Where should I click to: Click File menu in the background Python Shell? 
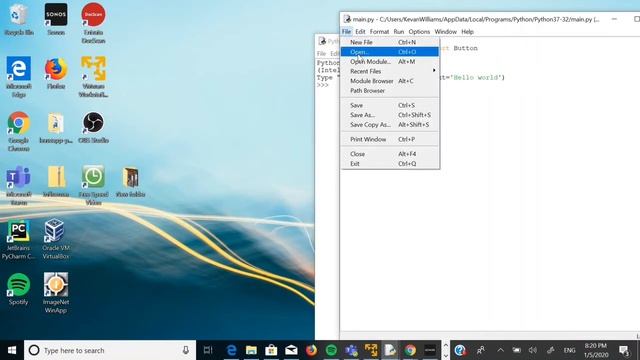tap(321, 53)
